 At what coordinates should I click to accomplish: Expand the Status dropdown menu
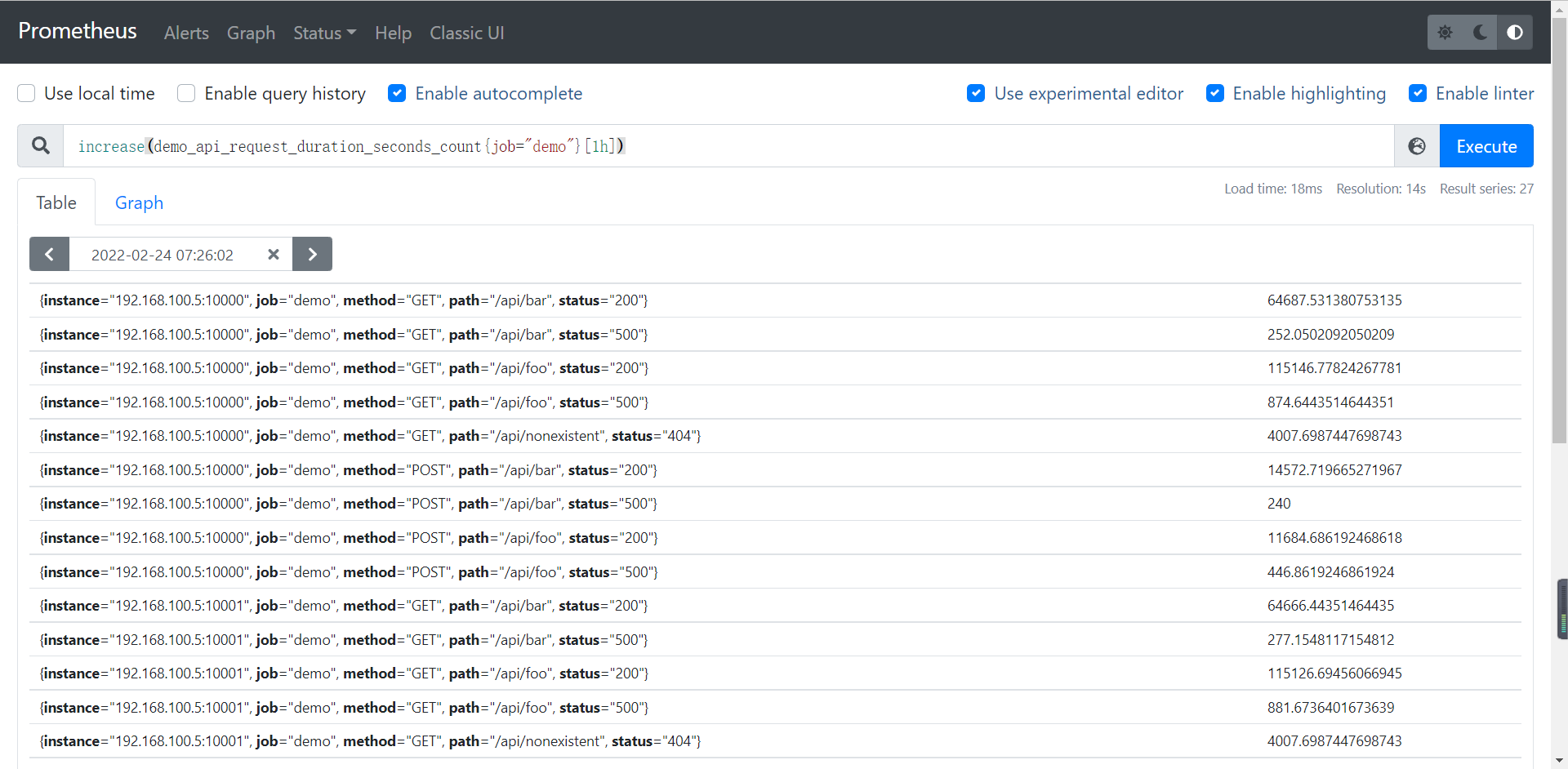click(324, 33)
